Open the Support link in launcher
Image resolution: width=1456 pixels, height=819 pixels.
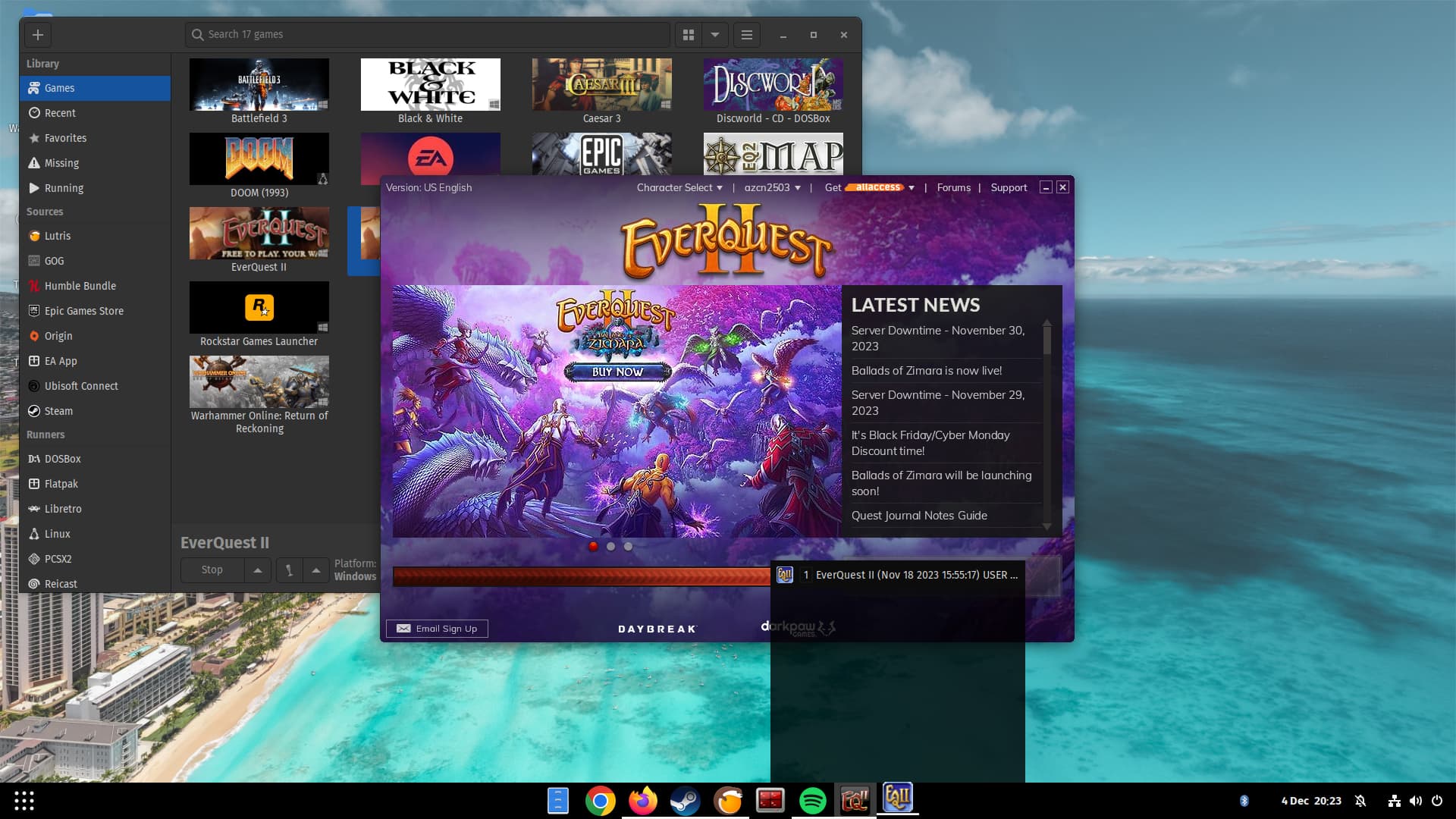click(1009, 187)
